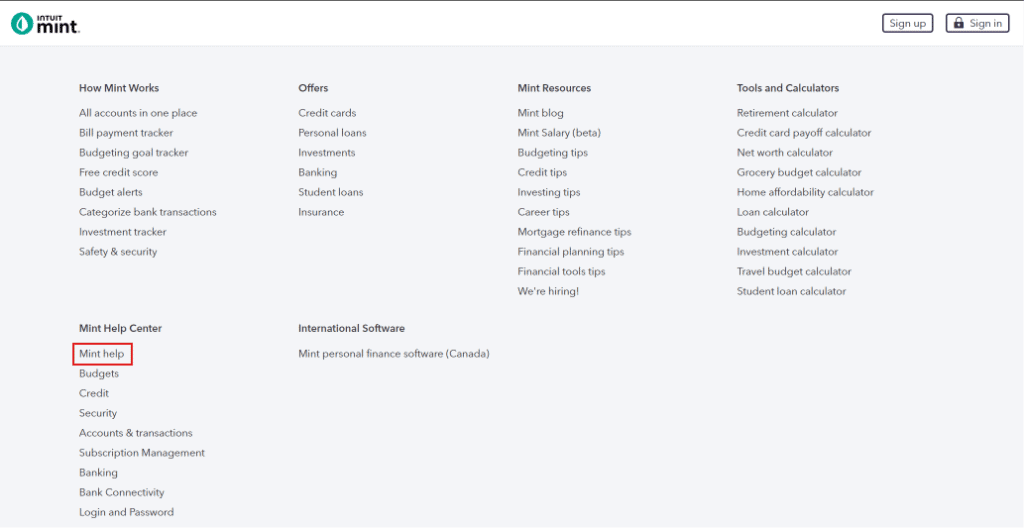Open the Mint blog link

click(540, 113)
